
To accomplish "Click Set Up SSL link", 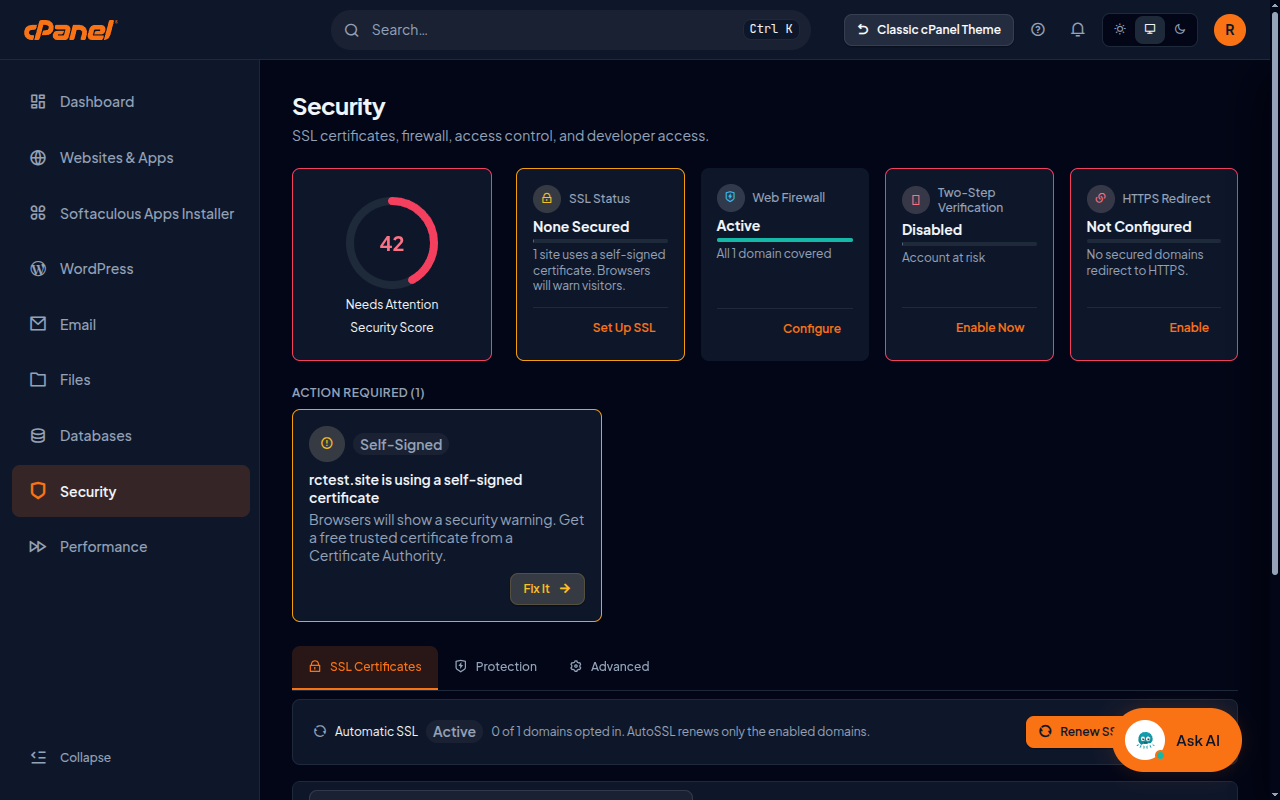I will 624,328.
